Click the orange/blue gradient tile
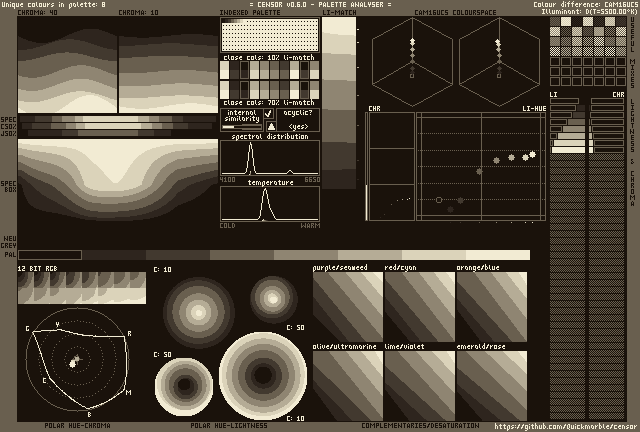This screenshot has height=432, width=640. tap(491, 306)
